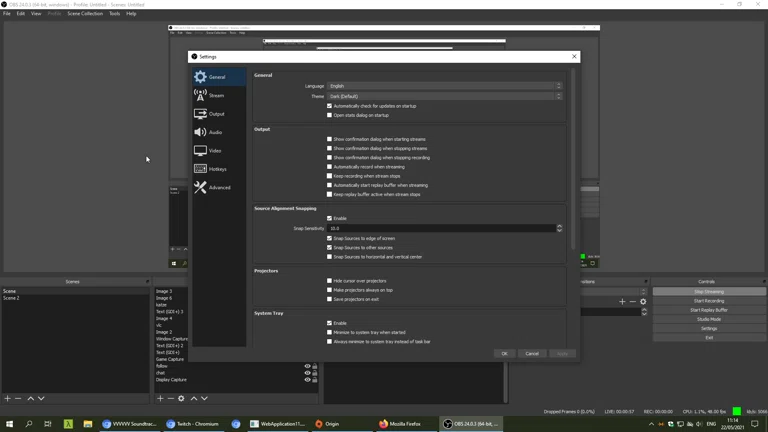768x432 pixels.
Task: Open the Scene Collection menu
Action: tap(85, 14)
